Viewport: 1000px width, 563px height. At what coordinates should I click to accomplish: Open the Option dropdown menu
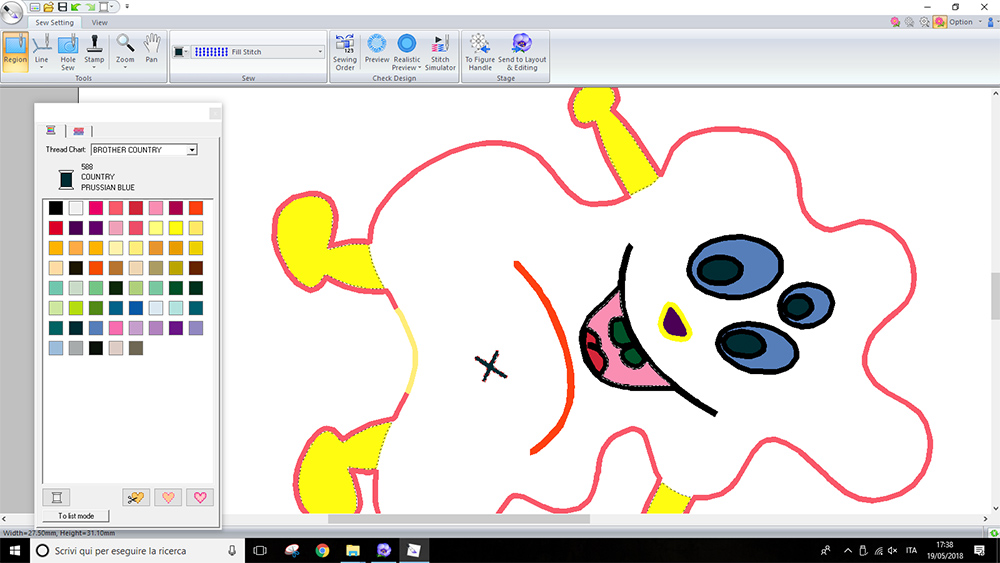(965, 22)
